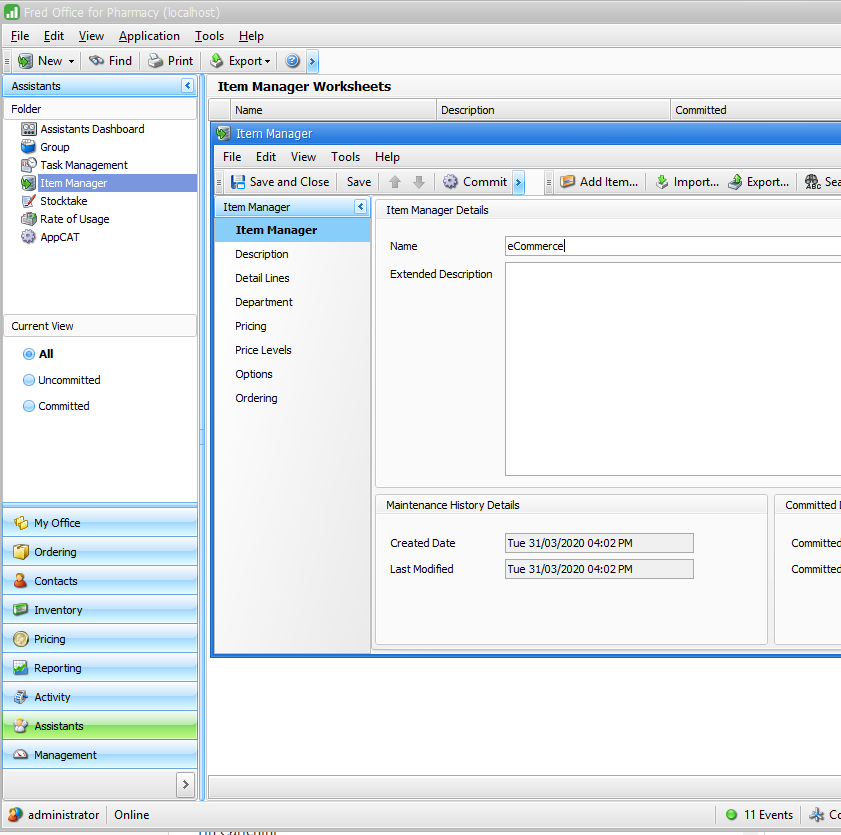The image size is (841, 835).
Task: Click the Extended Description text area
Action: coord(672,369)
